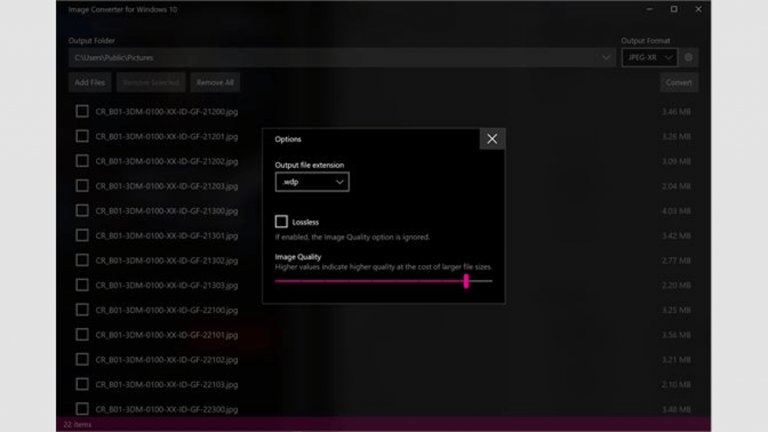The image size is (768, 432).
Task: Close the Image Converter window
Action: pos(698,9)
